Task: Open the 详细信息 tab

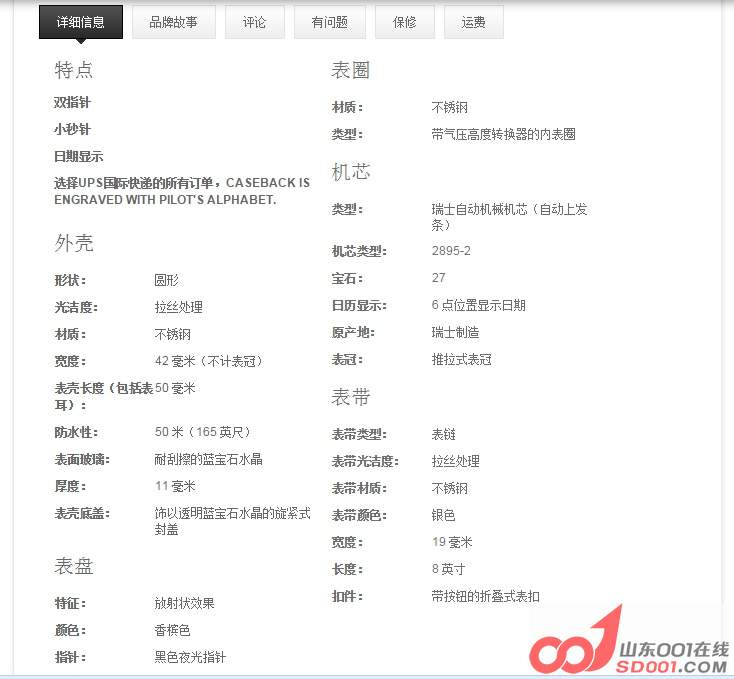Action: tap(81, 22)
